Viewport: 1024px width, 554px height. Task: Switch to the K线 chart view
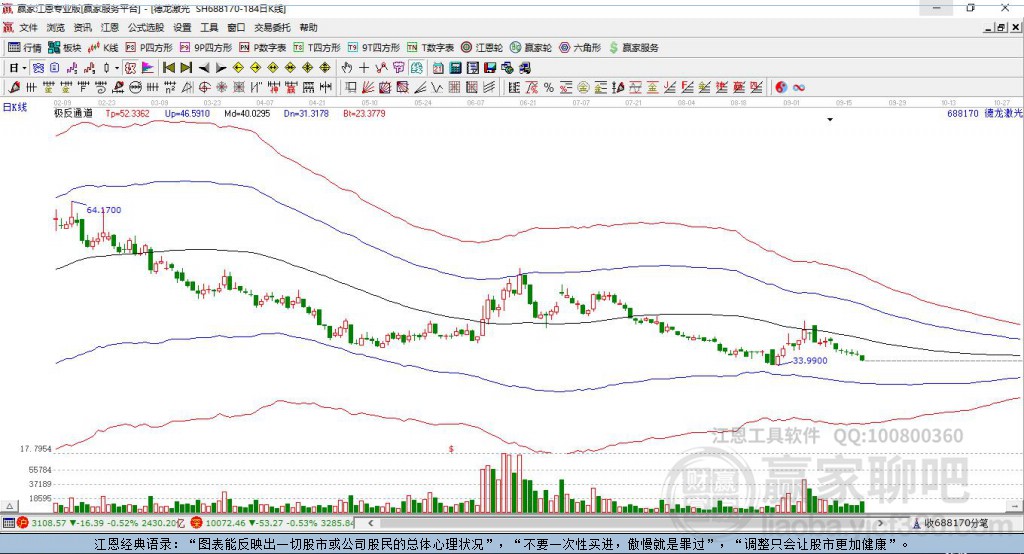click(103, 48)
